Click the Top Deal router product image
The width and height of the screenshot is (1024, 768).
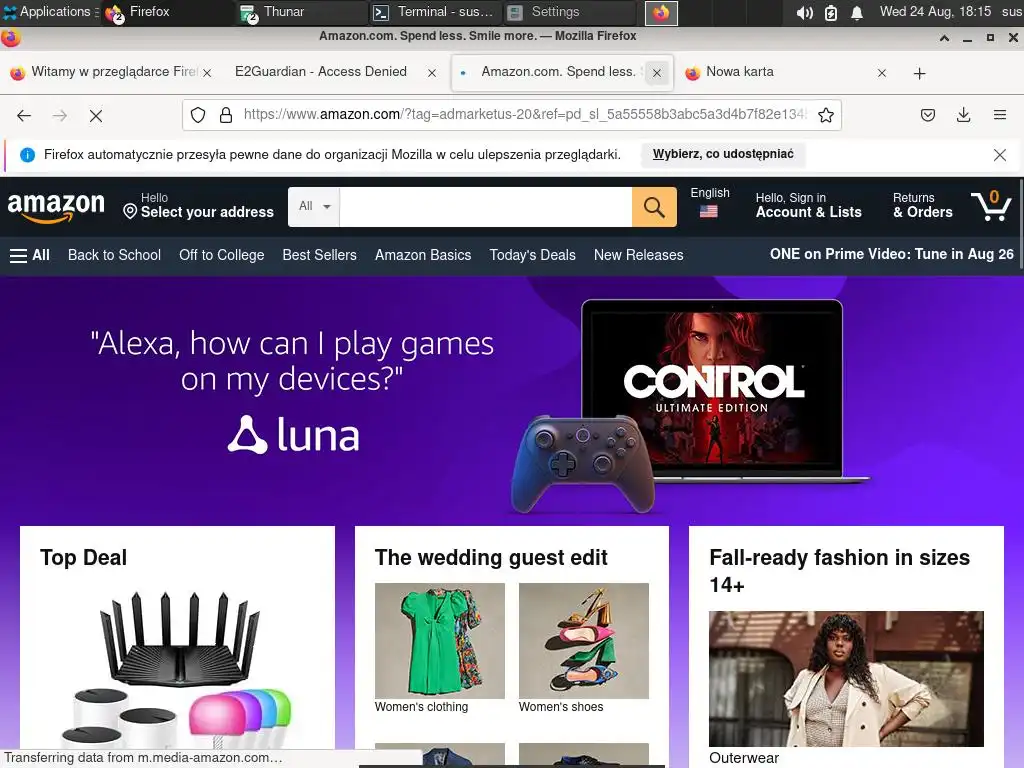178,669
